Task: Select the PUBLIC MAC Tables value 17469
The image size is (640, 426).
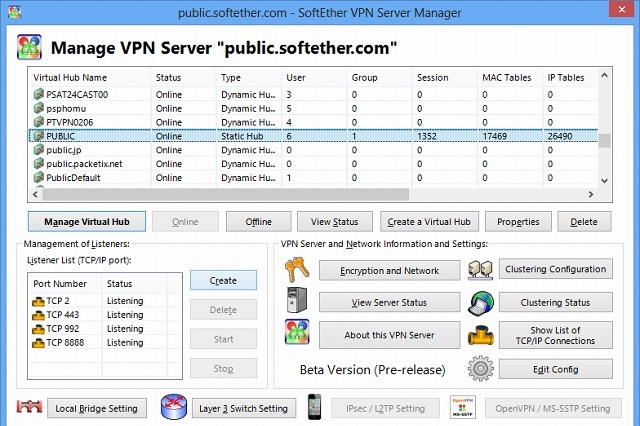Action: coord(495,136)
